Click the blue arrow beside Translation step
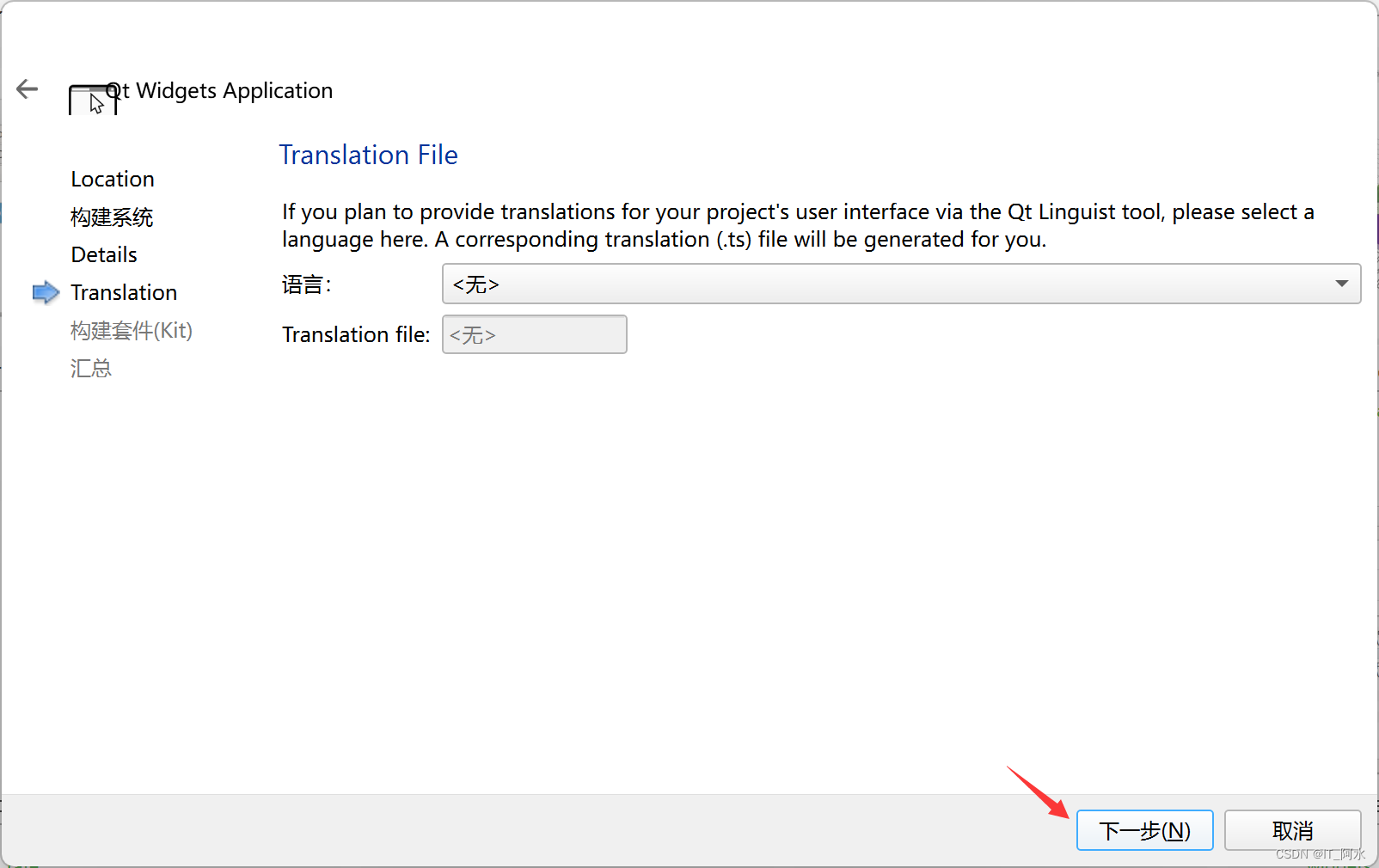1379x868 pixels. click(46, 292)
